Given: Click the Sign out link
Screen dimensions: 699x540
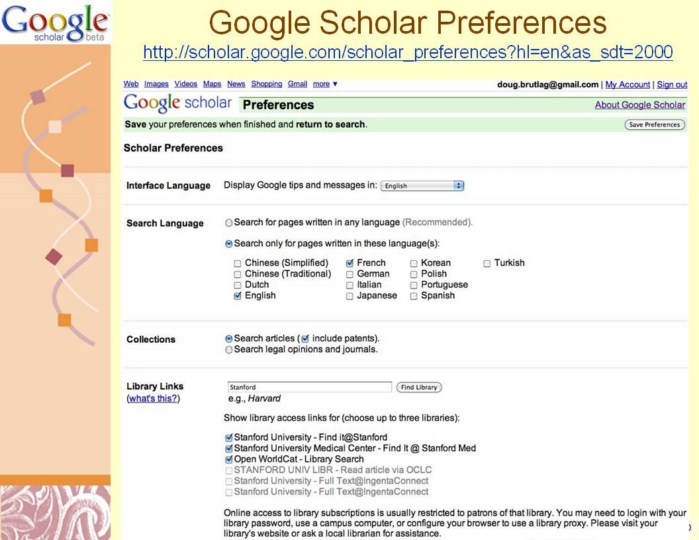Looking at the screenshot, I should click(x=672, y=85).
